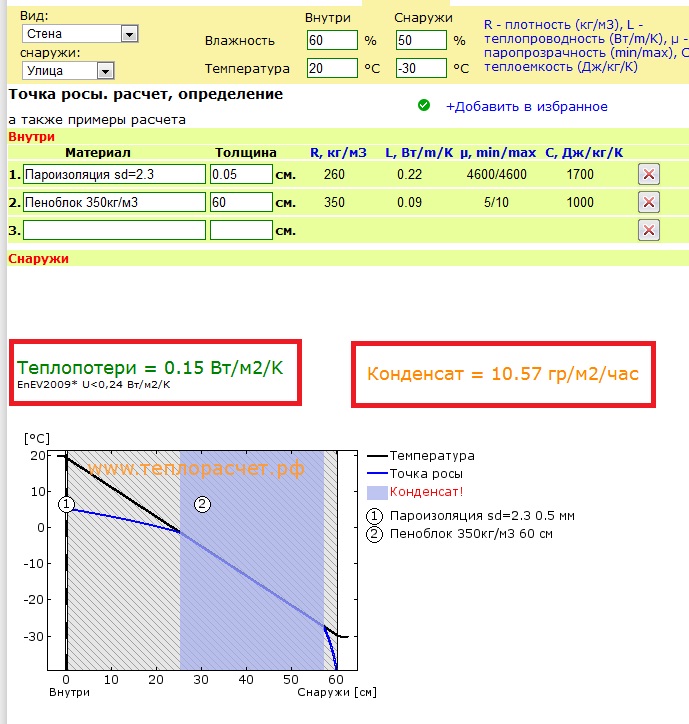Edit outside temperature field with -30
689x724 pixels.
[x=421, y=68]
